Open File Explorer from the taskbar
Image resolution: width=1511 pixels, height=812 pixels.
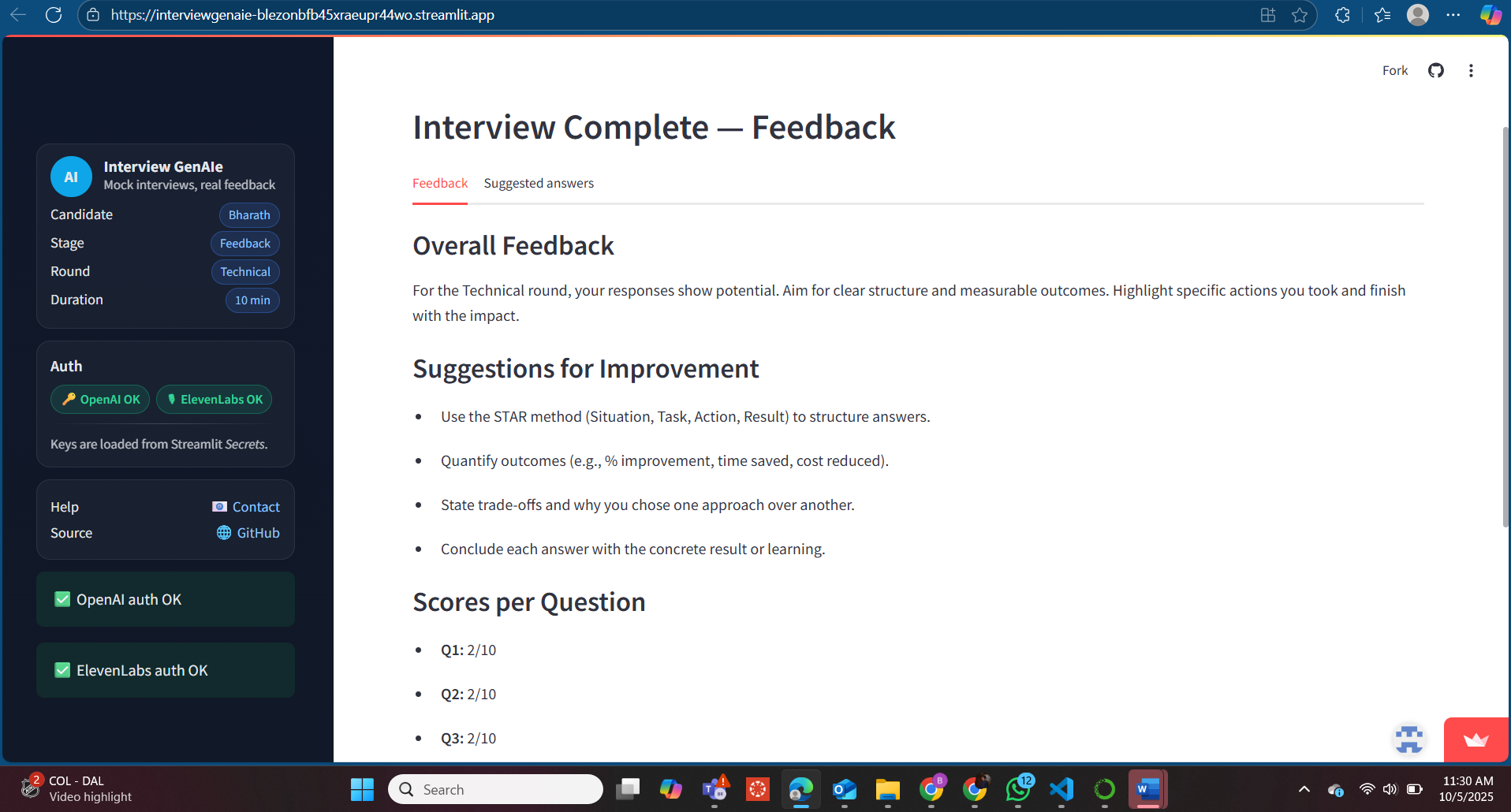[x=888, y=789]
